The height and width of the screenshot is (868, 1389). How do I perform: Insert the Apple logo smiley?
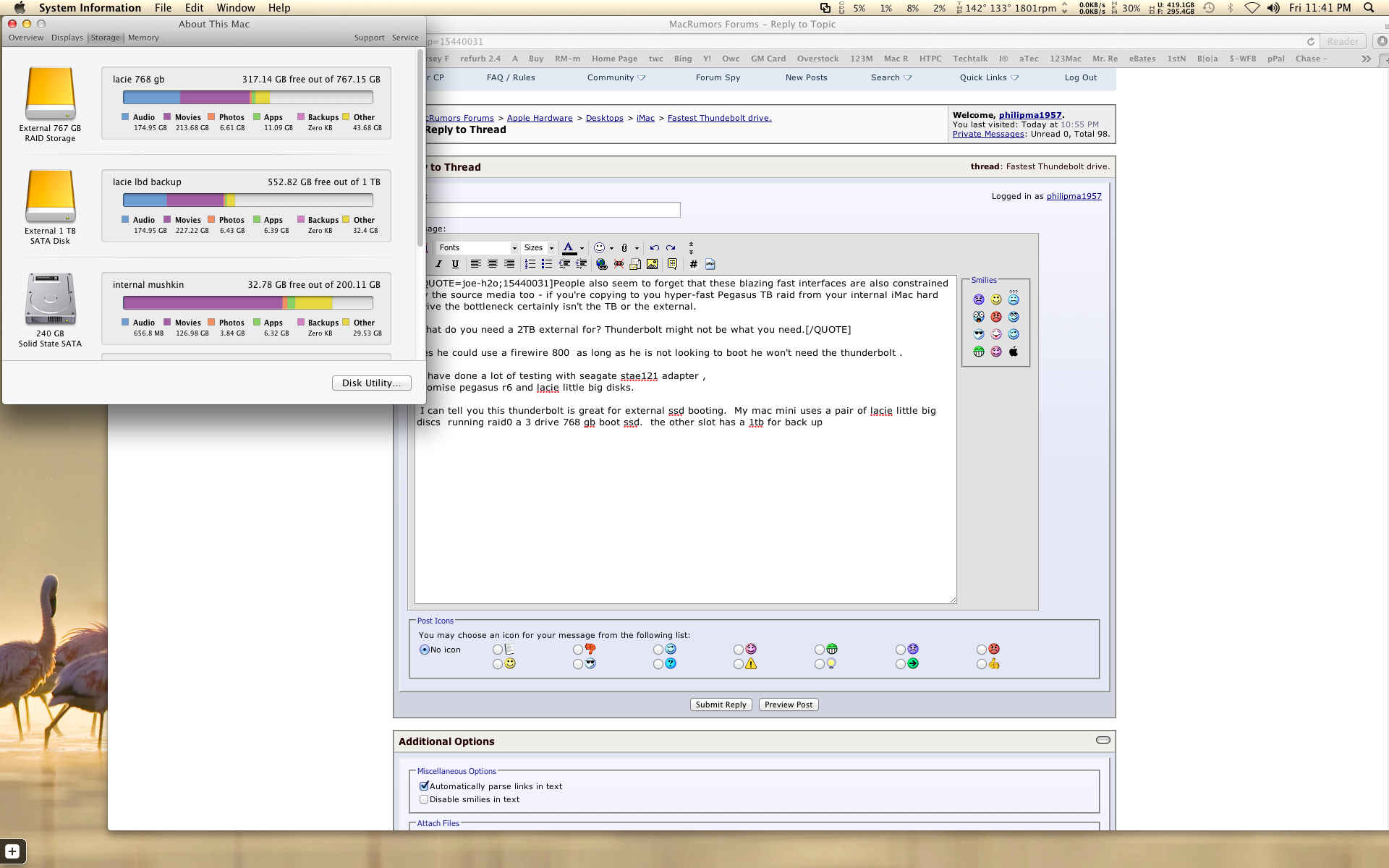click(x=1014, y=352)
